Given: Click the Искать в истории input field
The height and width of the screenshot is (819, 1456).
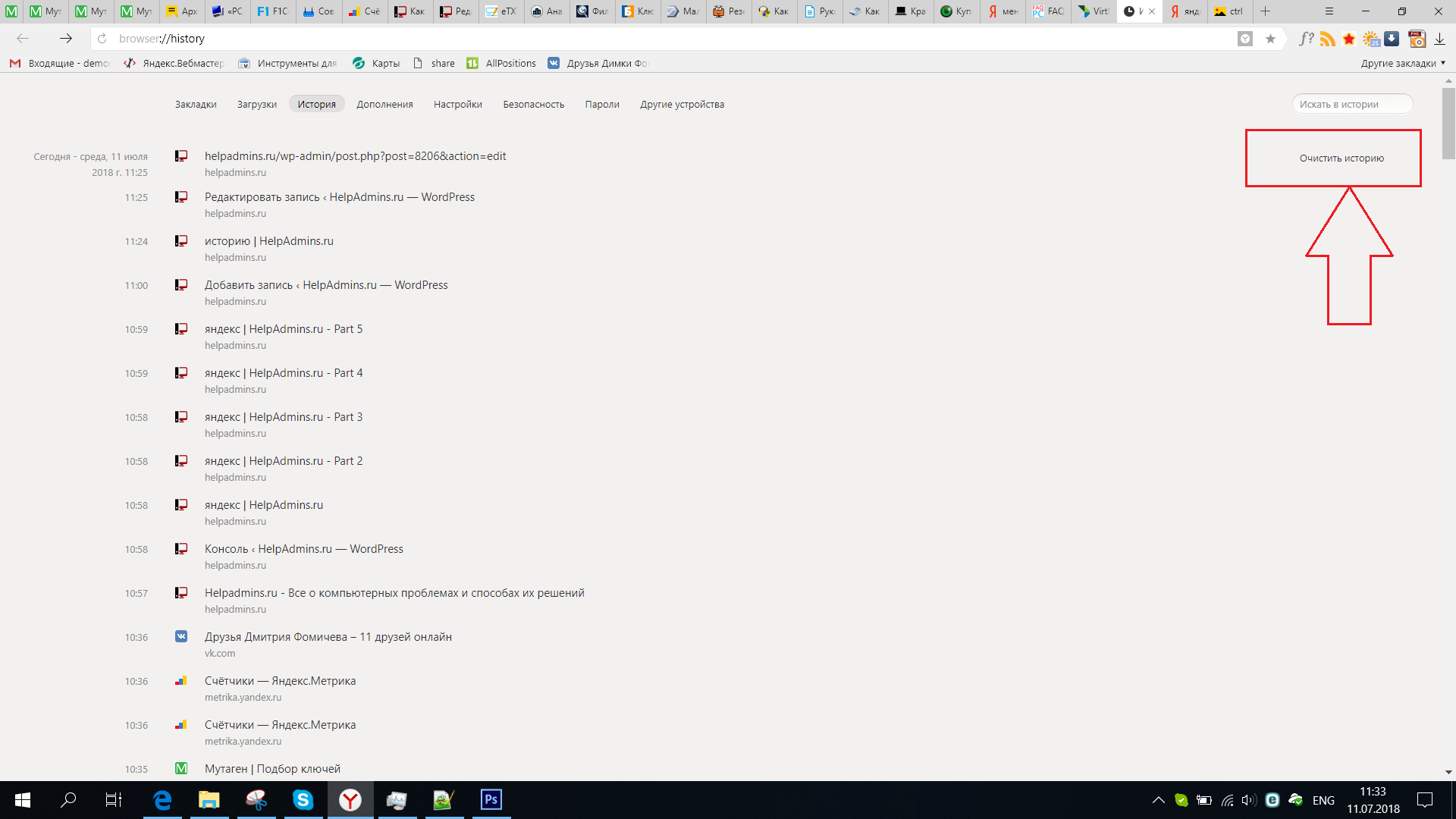Looking at the screenshot, I should [1351, 103].
